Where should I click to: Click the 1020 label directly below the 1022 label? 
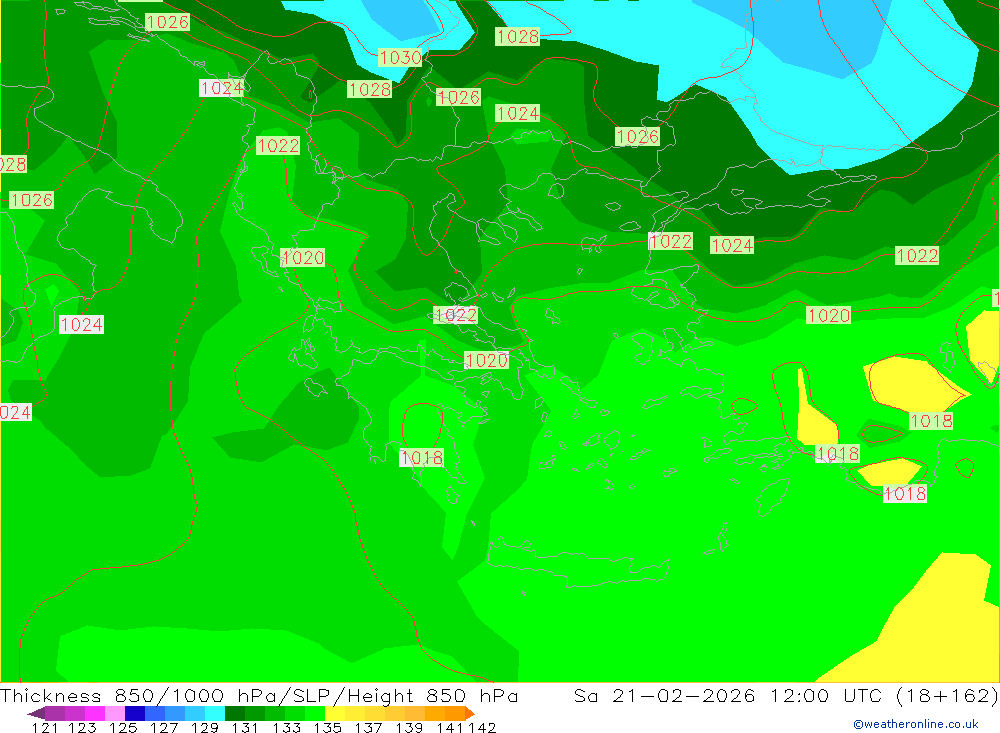coord(487,360)
